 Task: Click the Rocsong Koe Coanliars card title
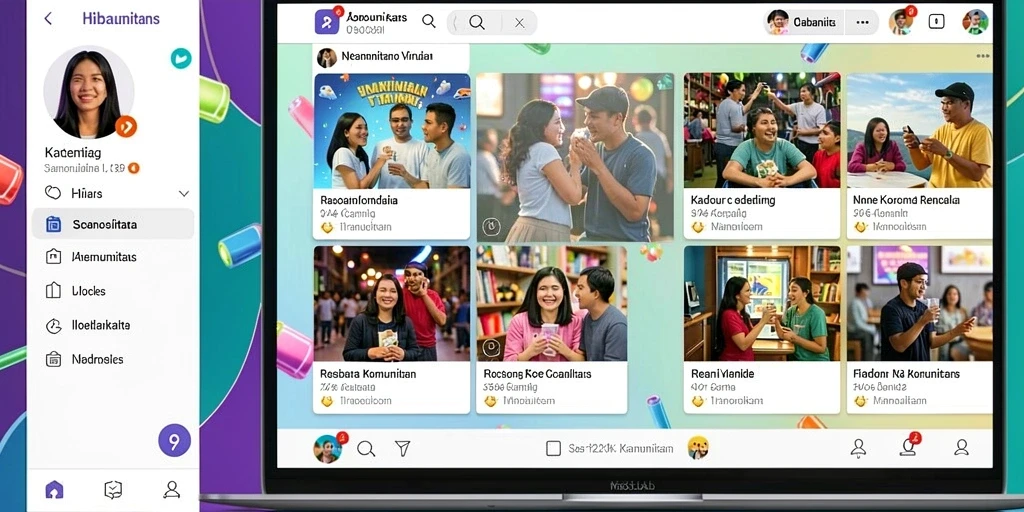pos(537,374)
